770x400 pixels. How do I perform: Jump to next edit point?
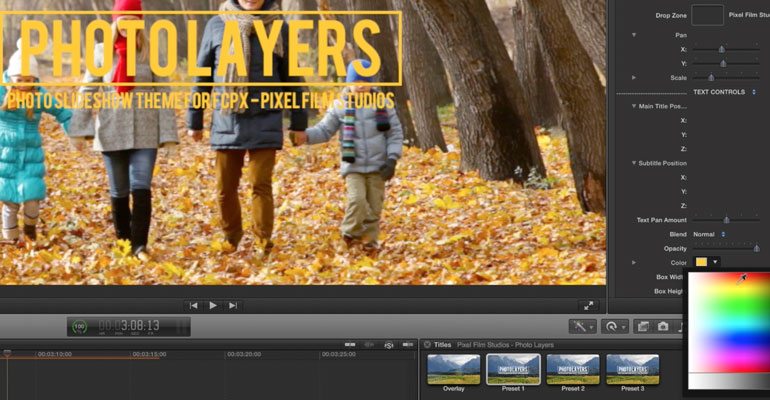click(x=233, y=305)
